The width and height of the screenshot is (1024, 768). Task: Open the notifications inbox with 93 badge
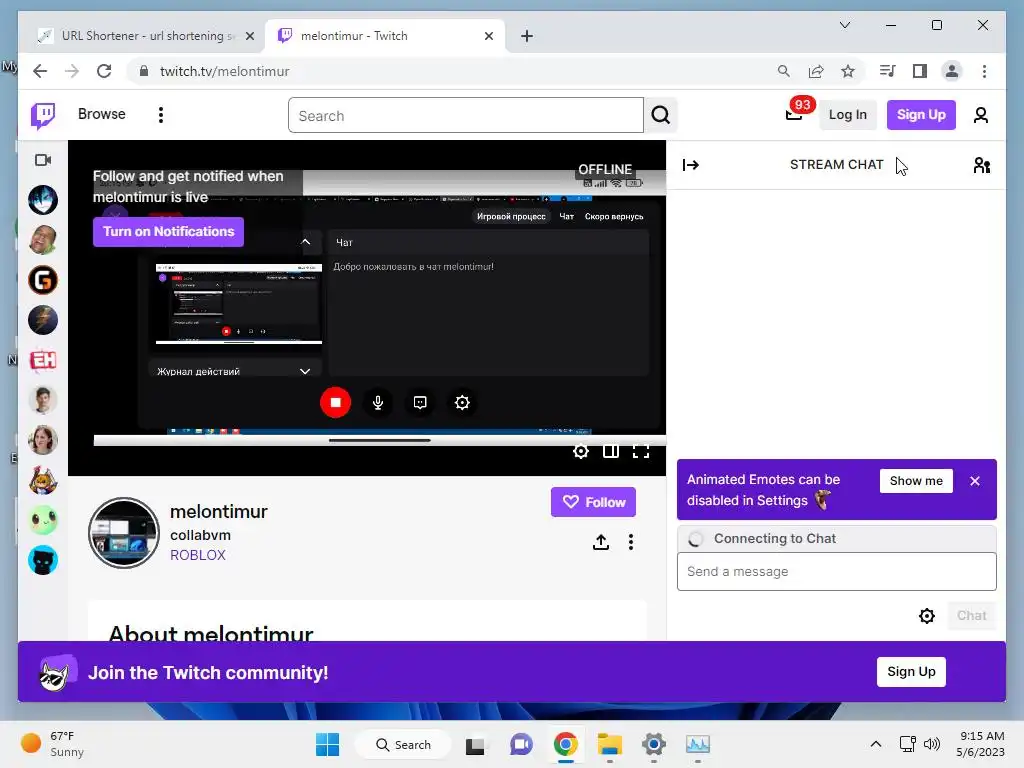click(x=795, y=114)
